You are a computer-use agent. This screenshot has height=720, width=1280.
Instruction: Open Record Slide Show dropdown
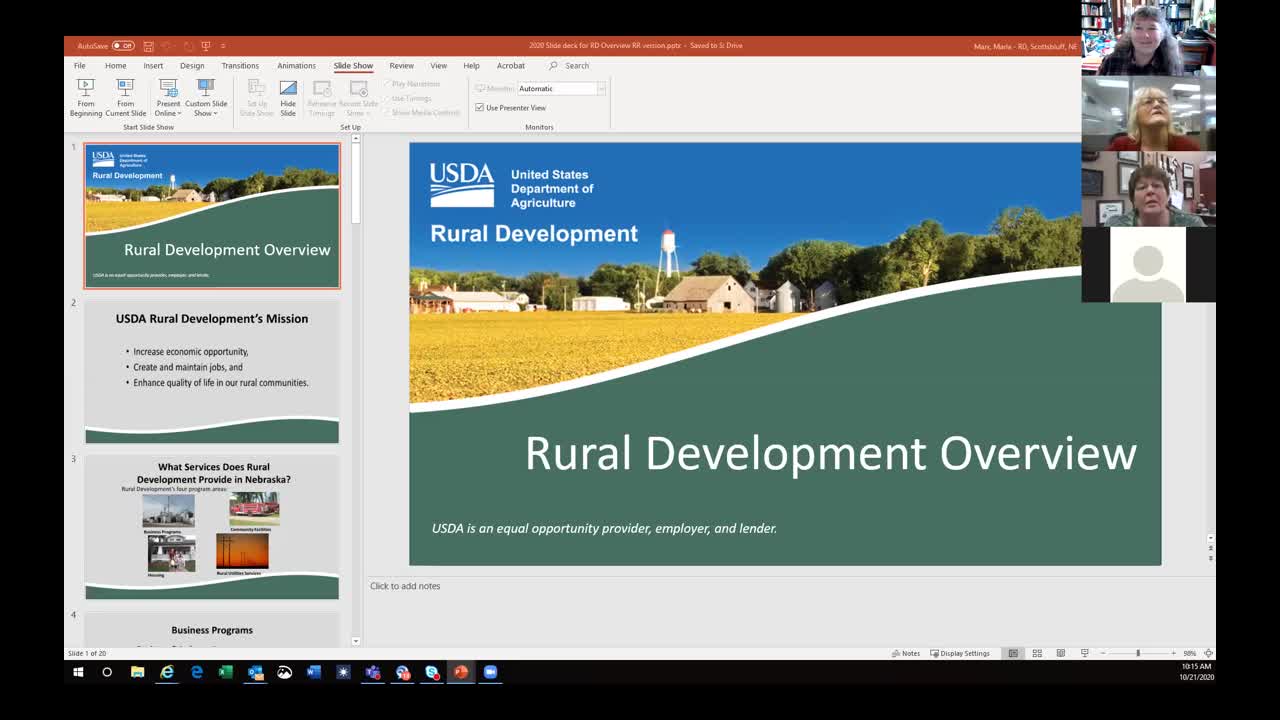click(x=358, y=97)
